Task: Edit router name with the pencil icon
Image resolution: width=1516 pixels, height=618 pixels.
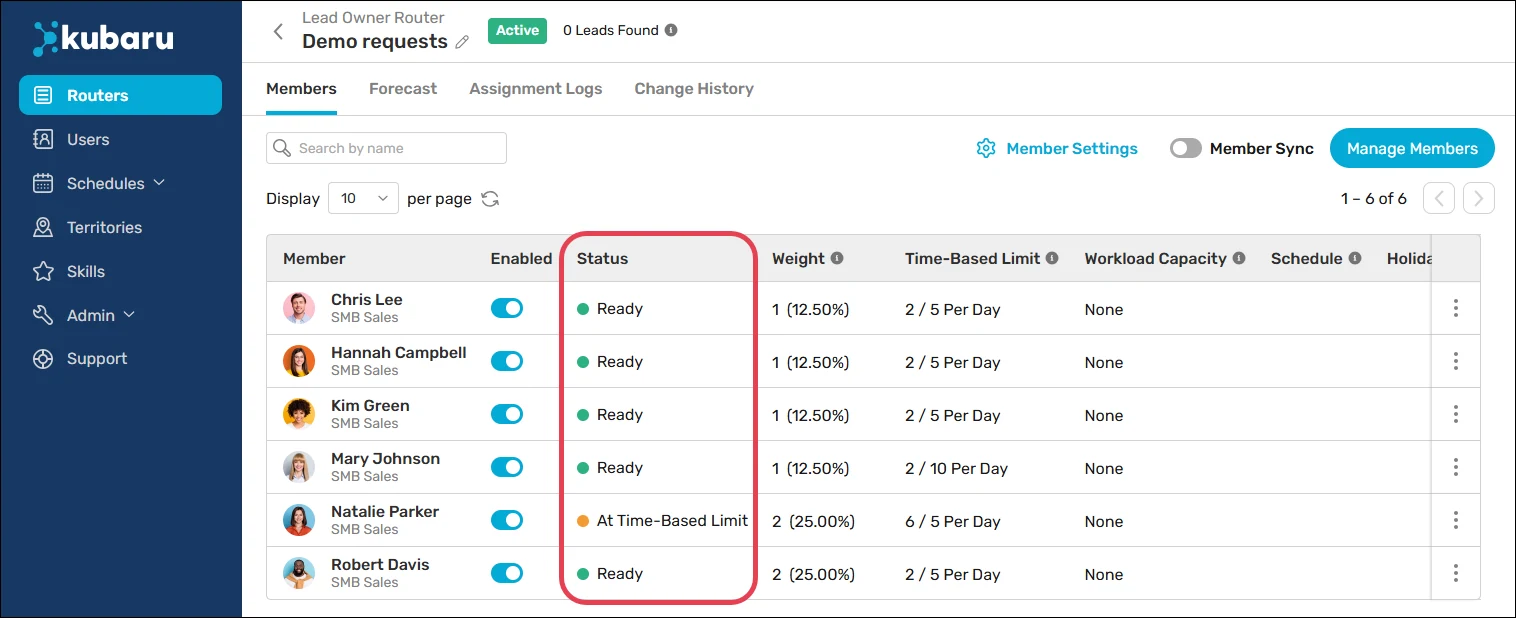Action: click(461, 42)
